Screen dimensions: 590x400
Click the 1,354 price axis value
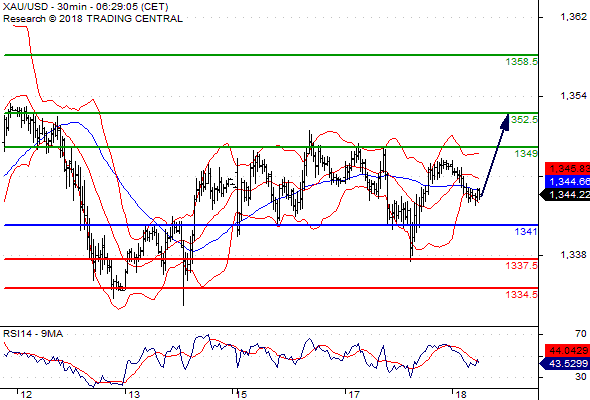(573, 96)
